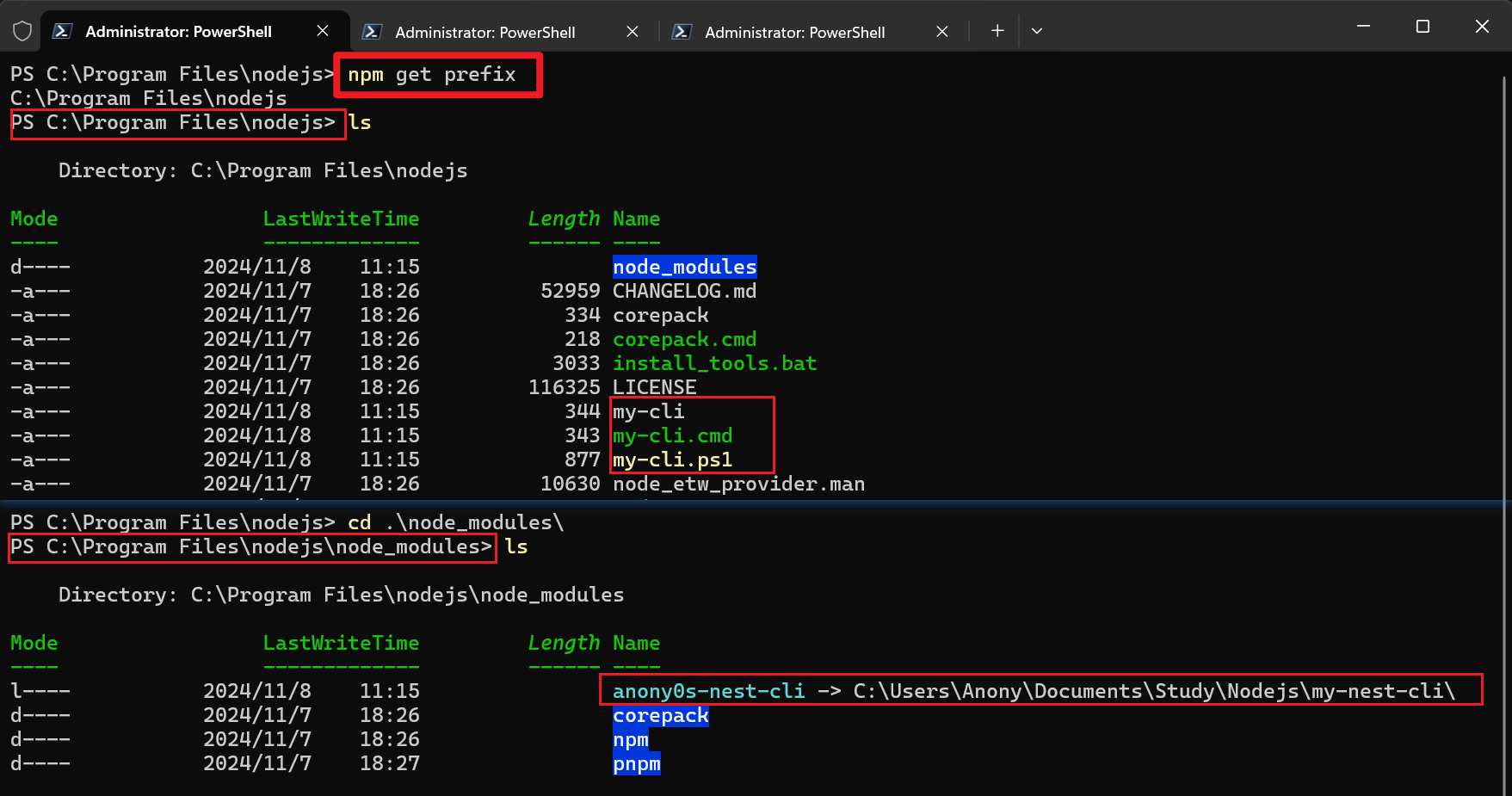This screenshot has height=796, width=1512.
Task: Click the 18:27 time in pnpm row
Action: pyautogui.click(x=390, y=763)
